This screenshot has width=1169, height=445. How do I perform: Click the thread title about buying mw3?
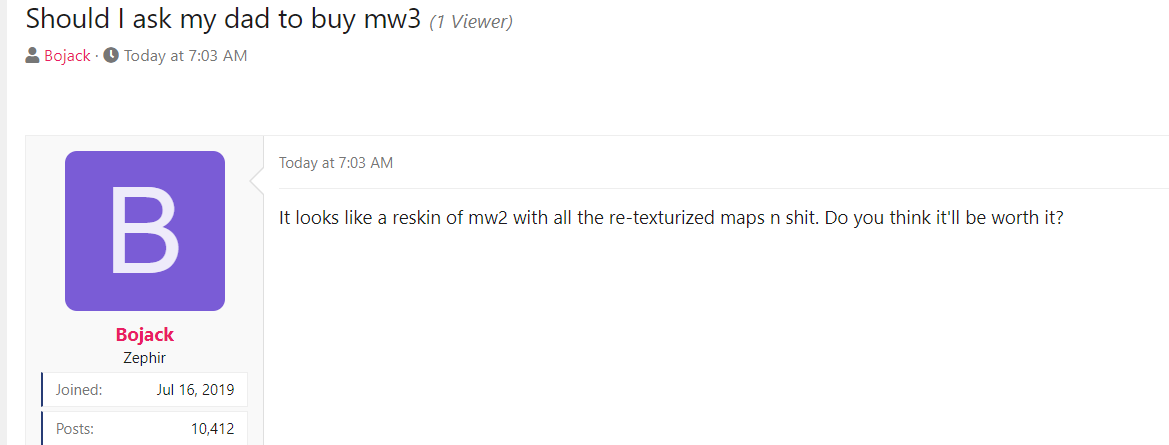(x=224, y=19)
